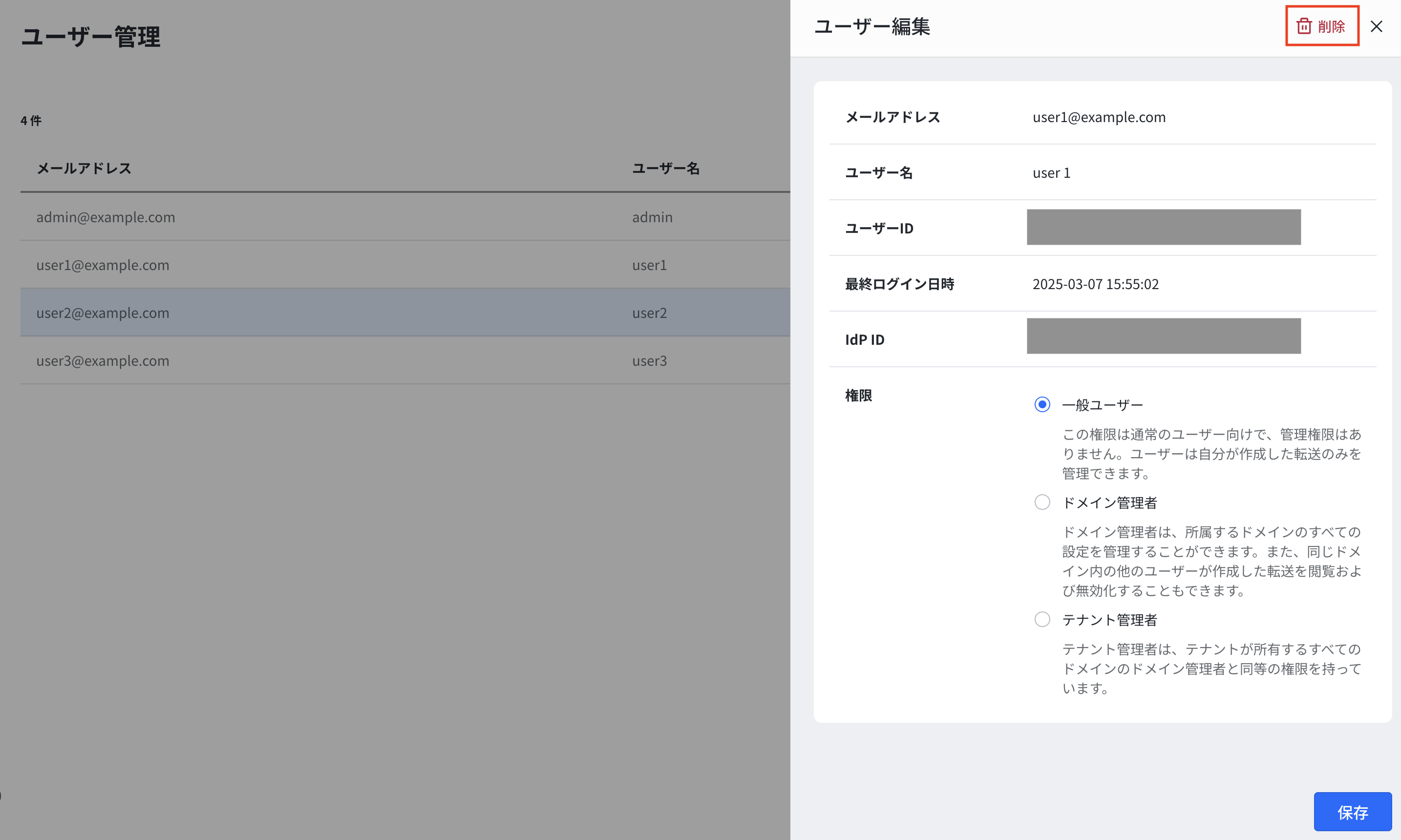Image resolution: width=1401 pixels, height=840 pixels.
Task: Click the user3 name cell
Action: pos(649,361)
